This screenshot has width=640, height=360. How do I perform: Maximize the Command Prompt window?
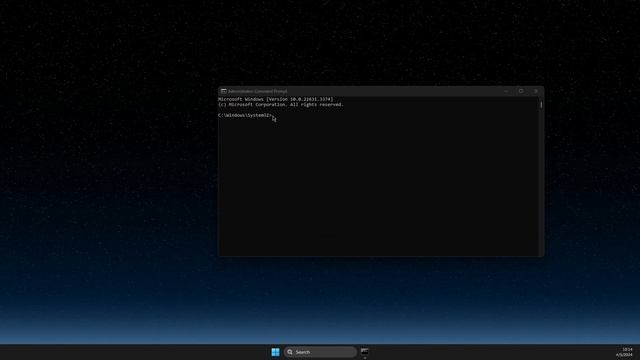click(521, 91)
